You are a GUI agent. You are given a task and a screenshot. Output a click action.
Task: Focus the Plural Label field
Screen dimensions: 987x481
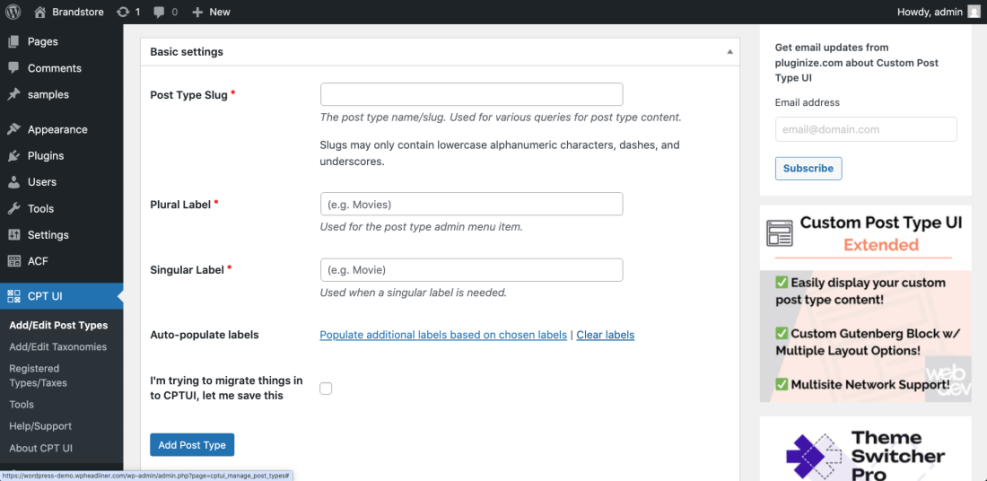click(x=471, y=204)
